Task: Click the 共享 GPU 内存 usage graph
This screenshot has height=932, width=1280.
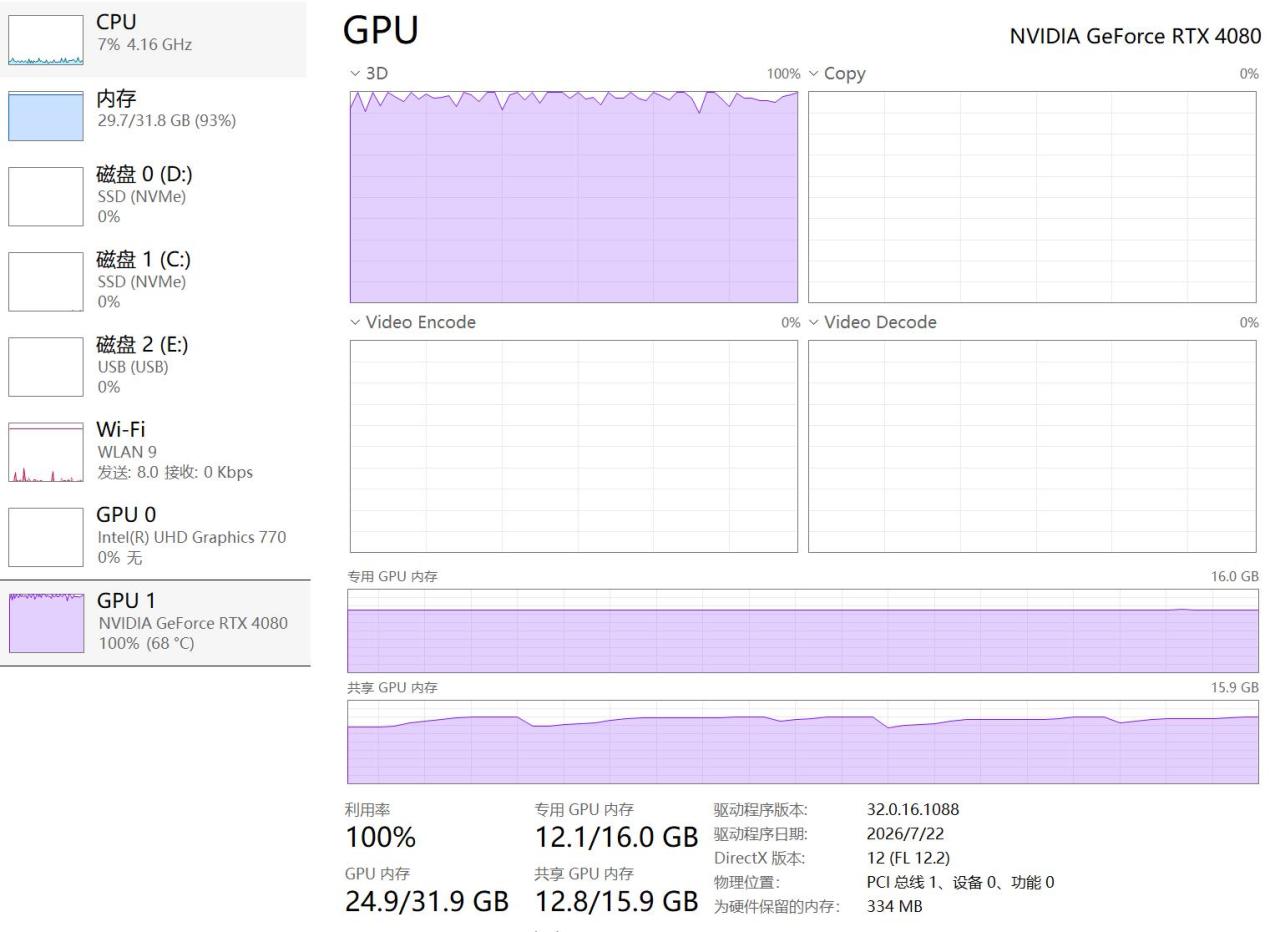Action: pyautogui.click(x=803, y=742)
